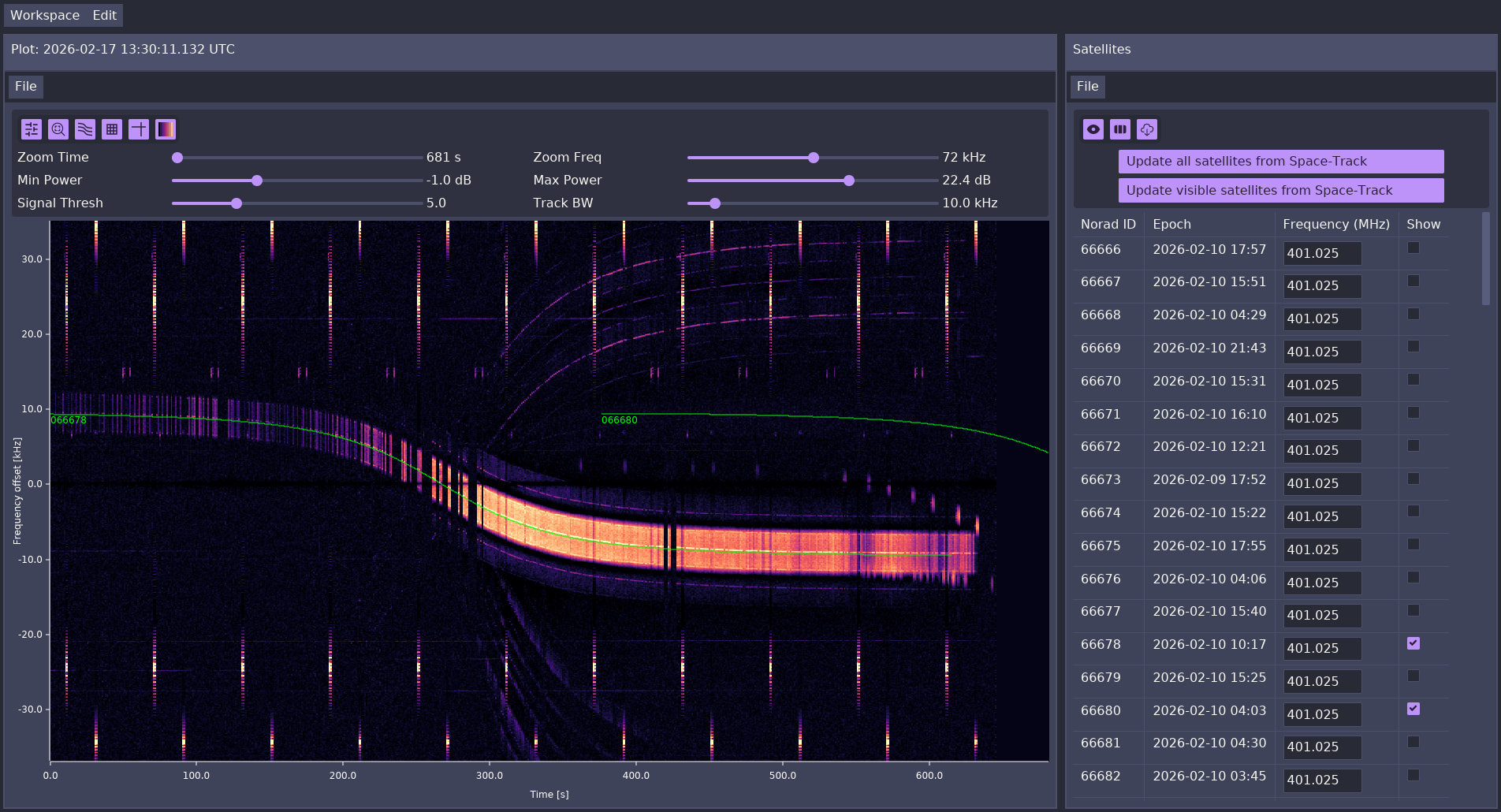Toggle the grid icon in plot toolbar
This screenshot has width=1501, height=812.
(112, 129)
